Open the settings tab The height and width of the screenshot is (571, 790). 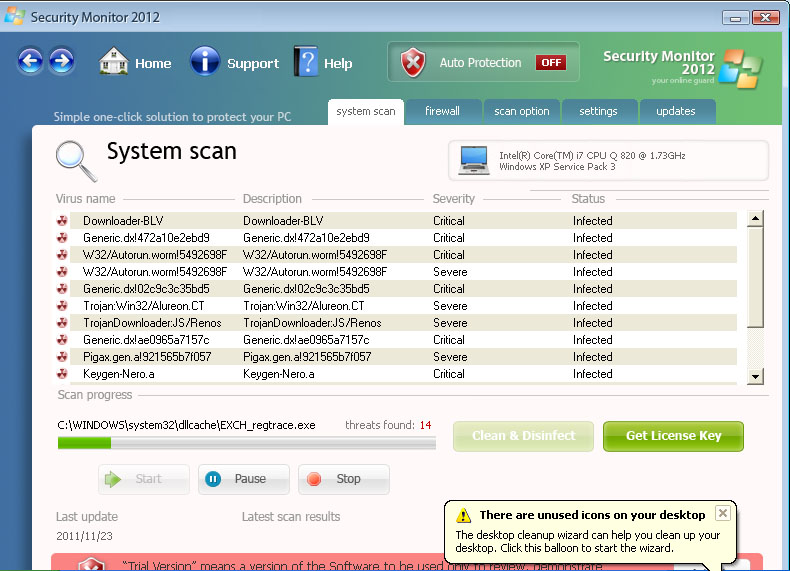599,111
